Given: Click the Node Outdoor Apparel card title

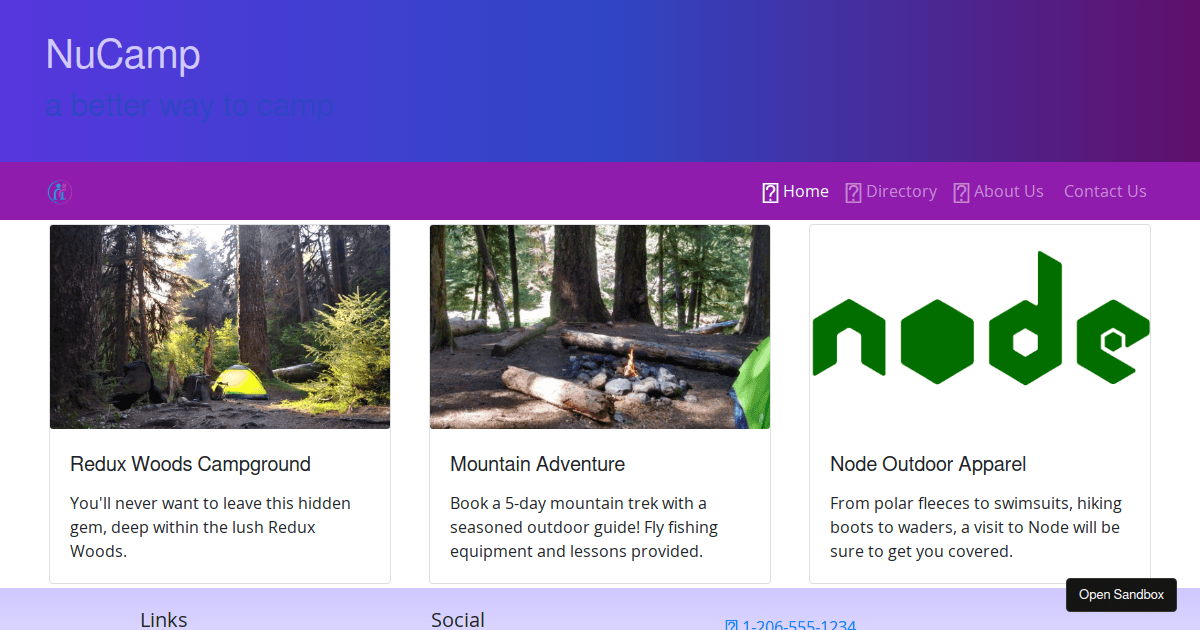Looking at the screenshot, I should [928, 464].
